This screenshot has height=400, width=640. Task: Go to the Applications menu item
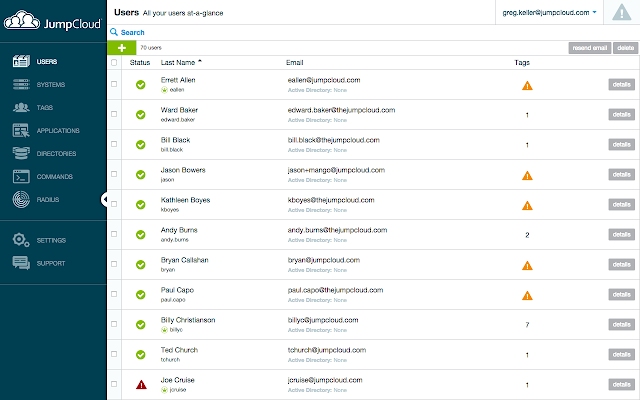pyautogui.click(x=58, y=131)
